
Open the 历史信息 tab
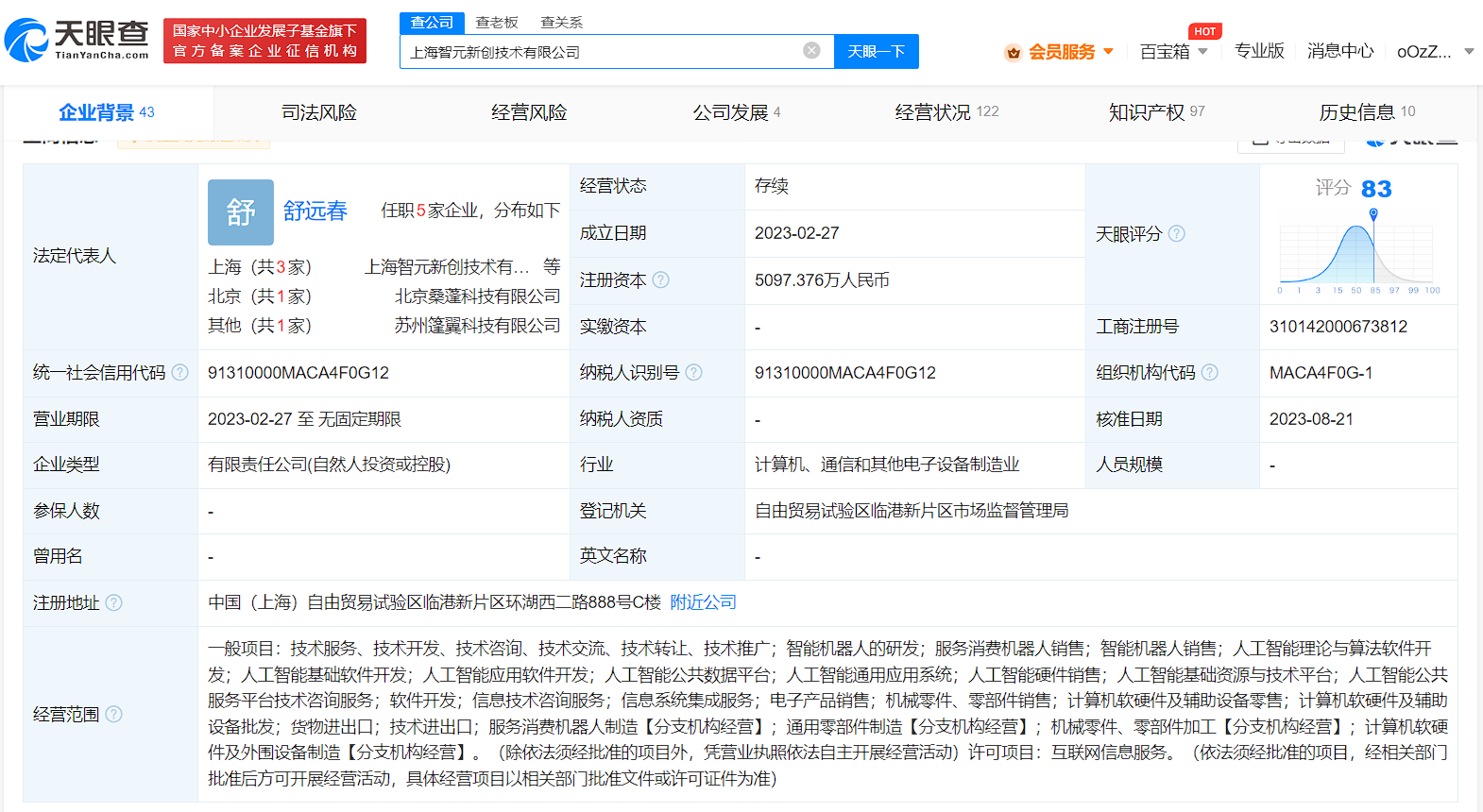coord(1367,112)
